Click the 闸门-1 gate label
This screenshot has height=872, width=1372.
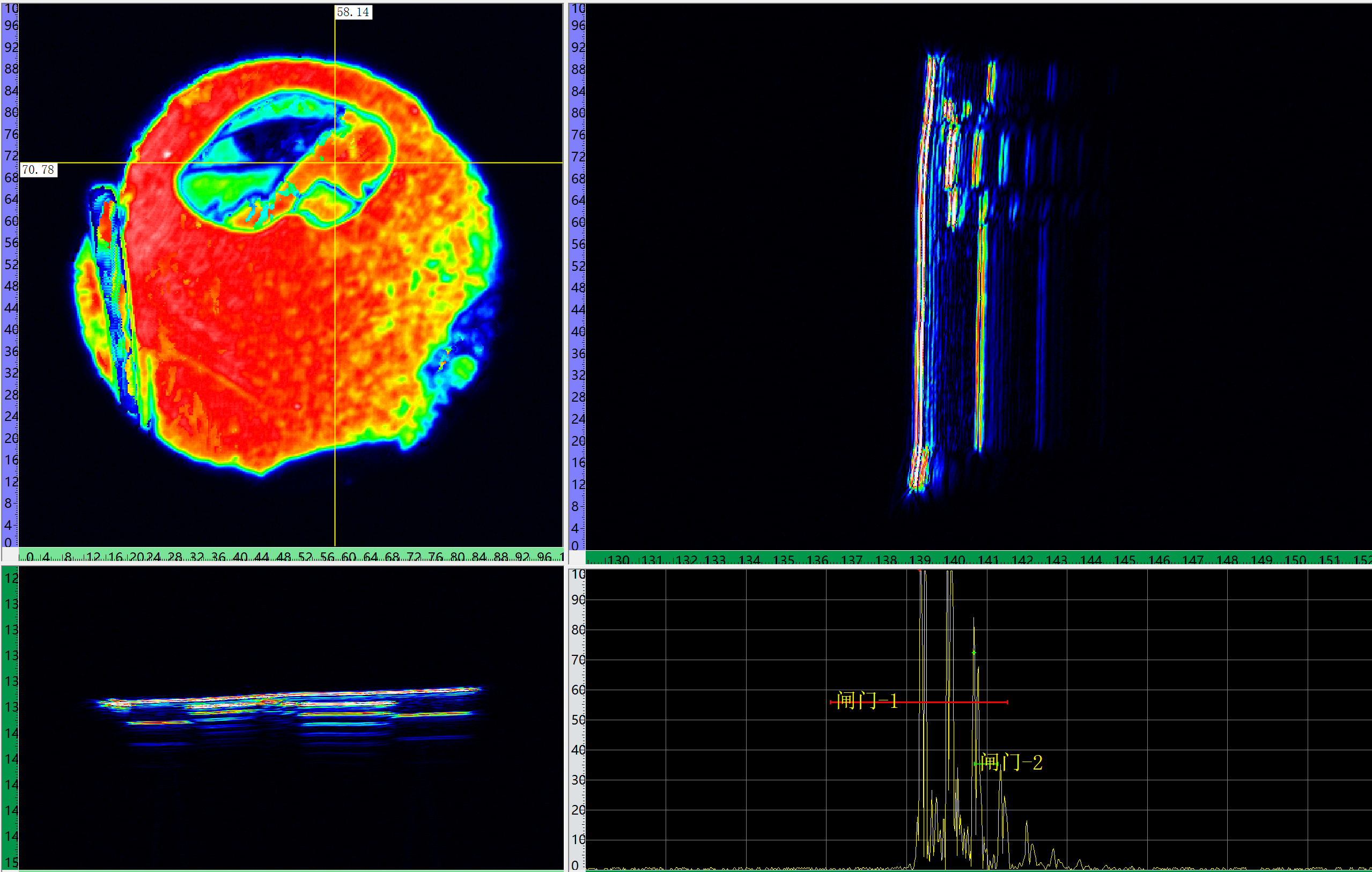[x=867, y=700]
